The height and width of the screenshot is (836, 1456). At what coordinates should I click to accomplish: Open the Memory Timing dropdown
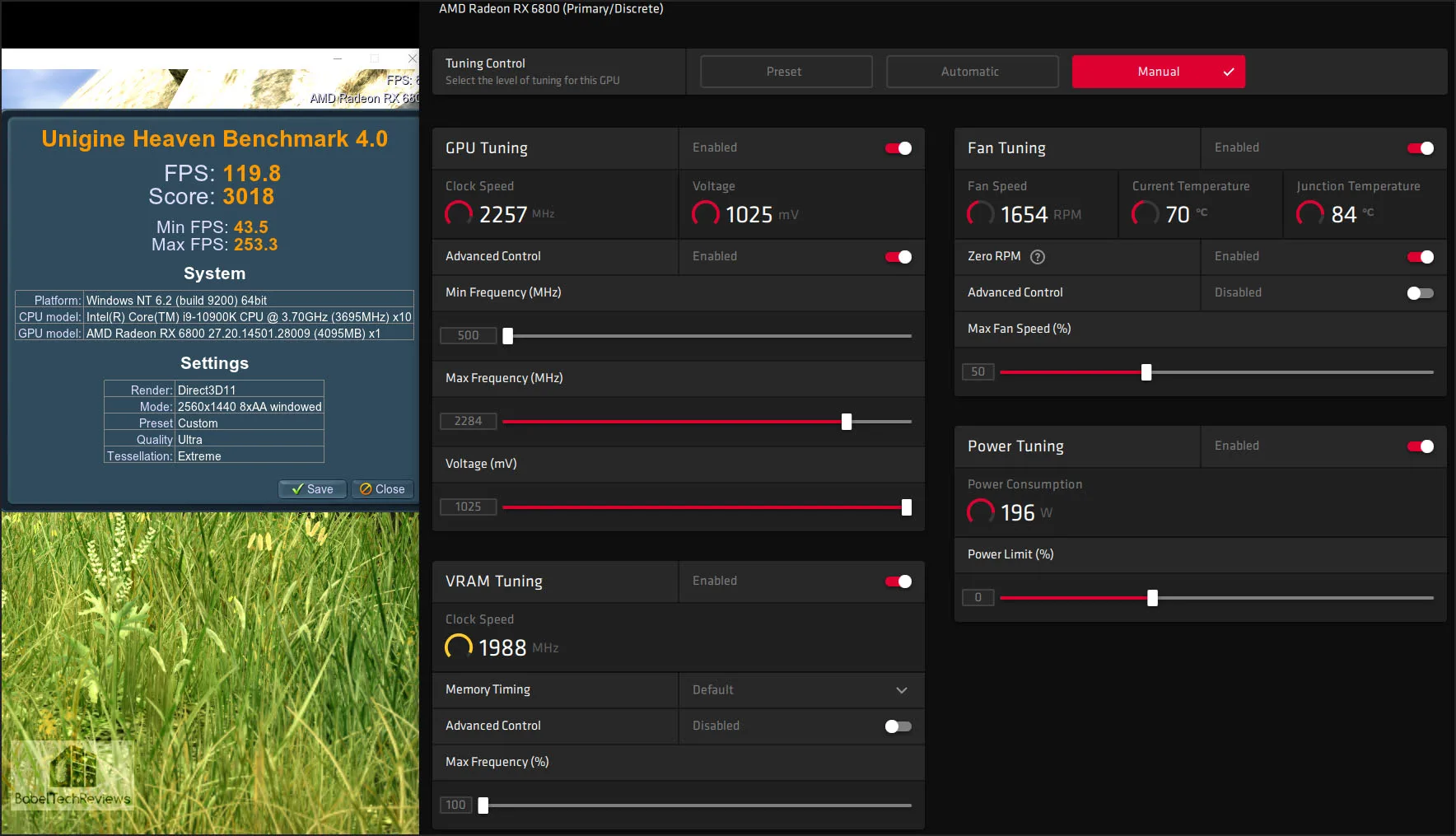click(801, 690)
